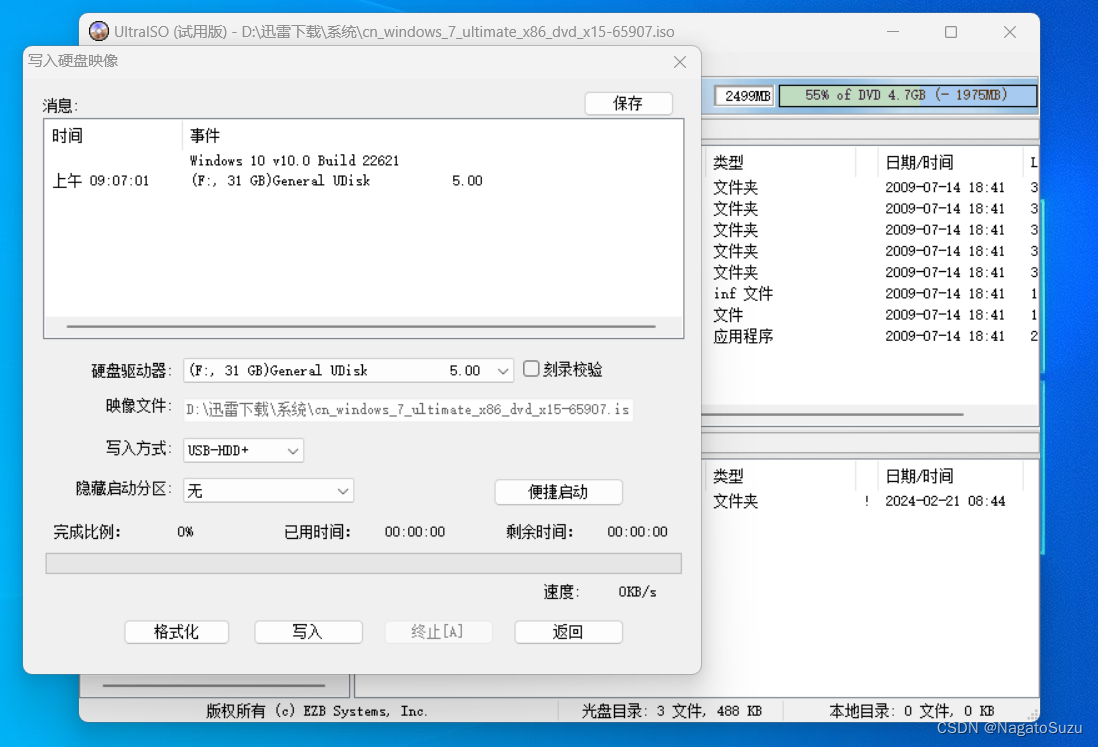Click upper 类型 column header in UltraISO window
Viewport: 1098px width, 747px height.
[x=781, y=162]
